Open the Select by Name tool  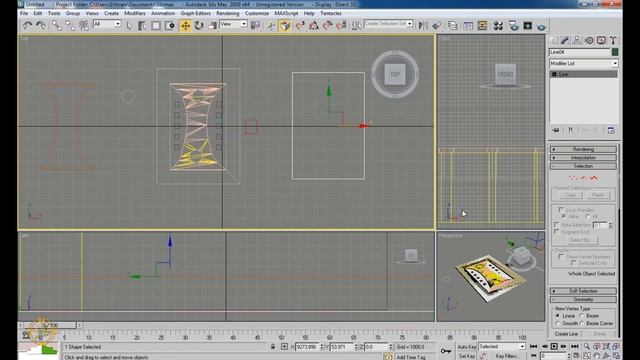click(x=142, y=26)
